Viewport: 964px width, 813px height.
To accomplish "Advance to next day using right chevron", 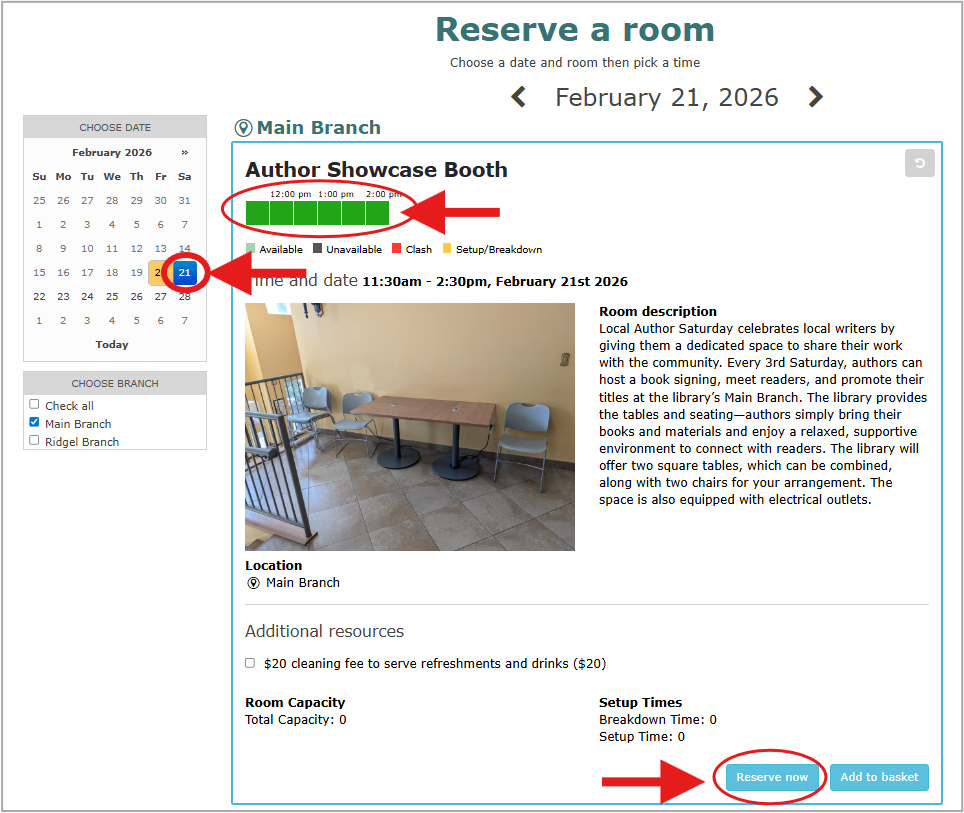I will [x=815, y=97].
